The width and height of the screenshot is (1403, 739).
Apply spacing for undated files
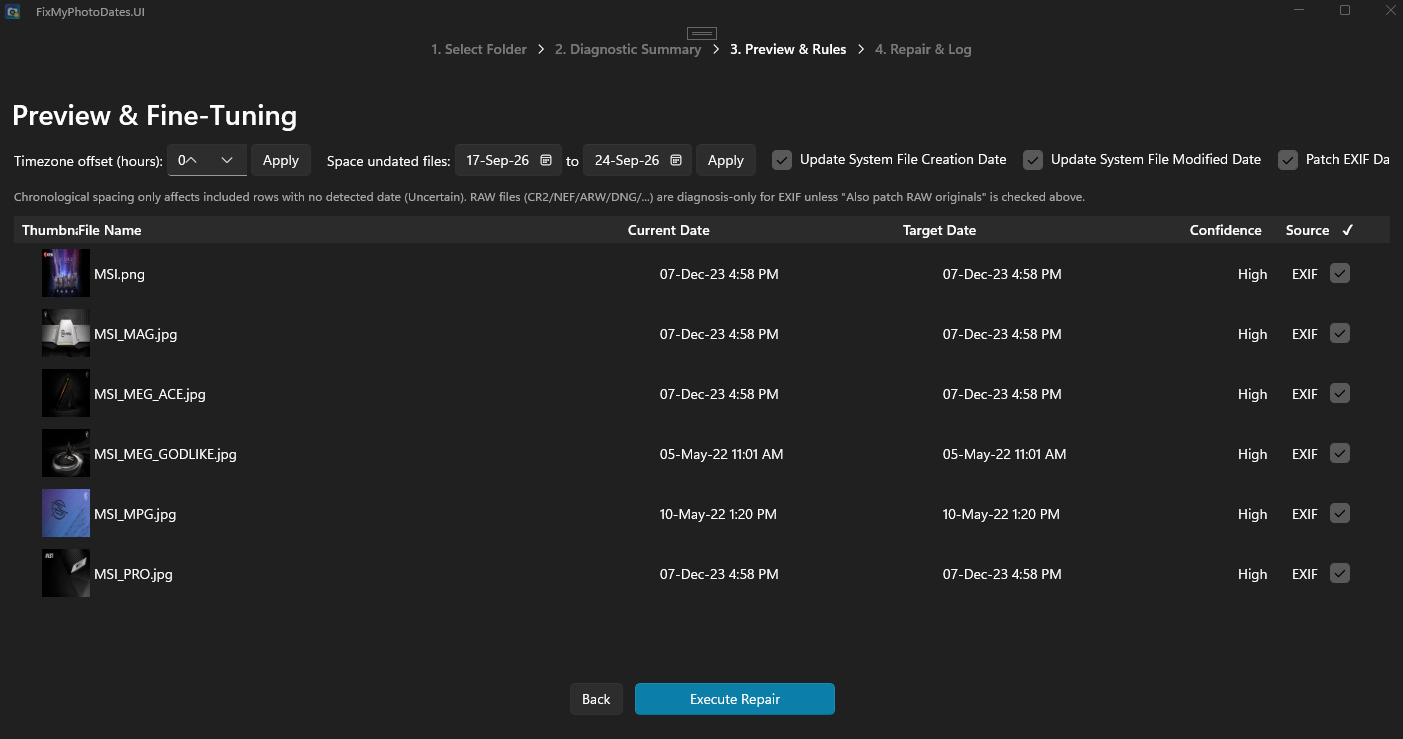pyautogui.click(x=726, y=160)
